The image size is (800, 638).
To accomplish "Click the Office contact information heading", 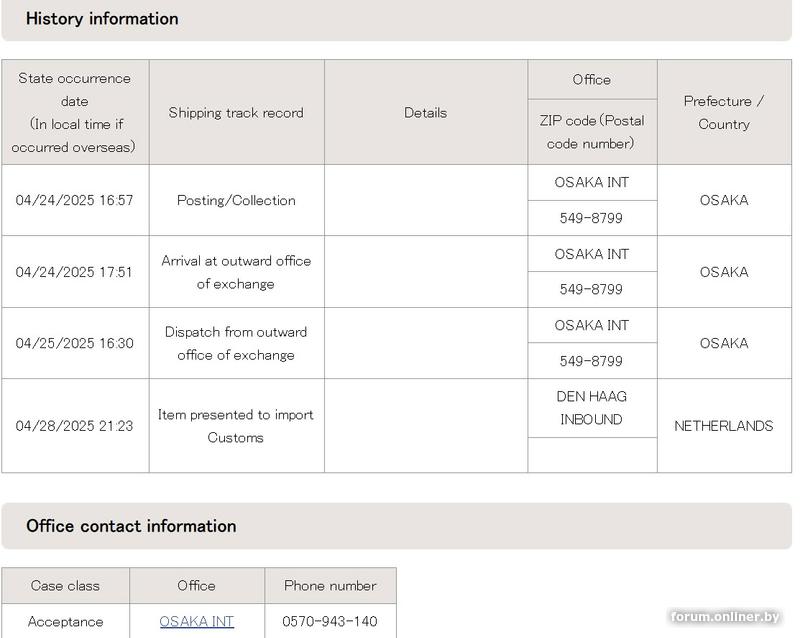I will pos(131,526).
